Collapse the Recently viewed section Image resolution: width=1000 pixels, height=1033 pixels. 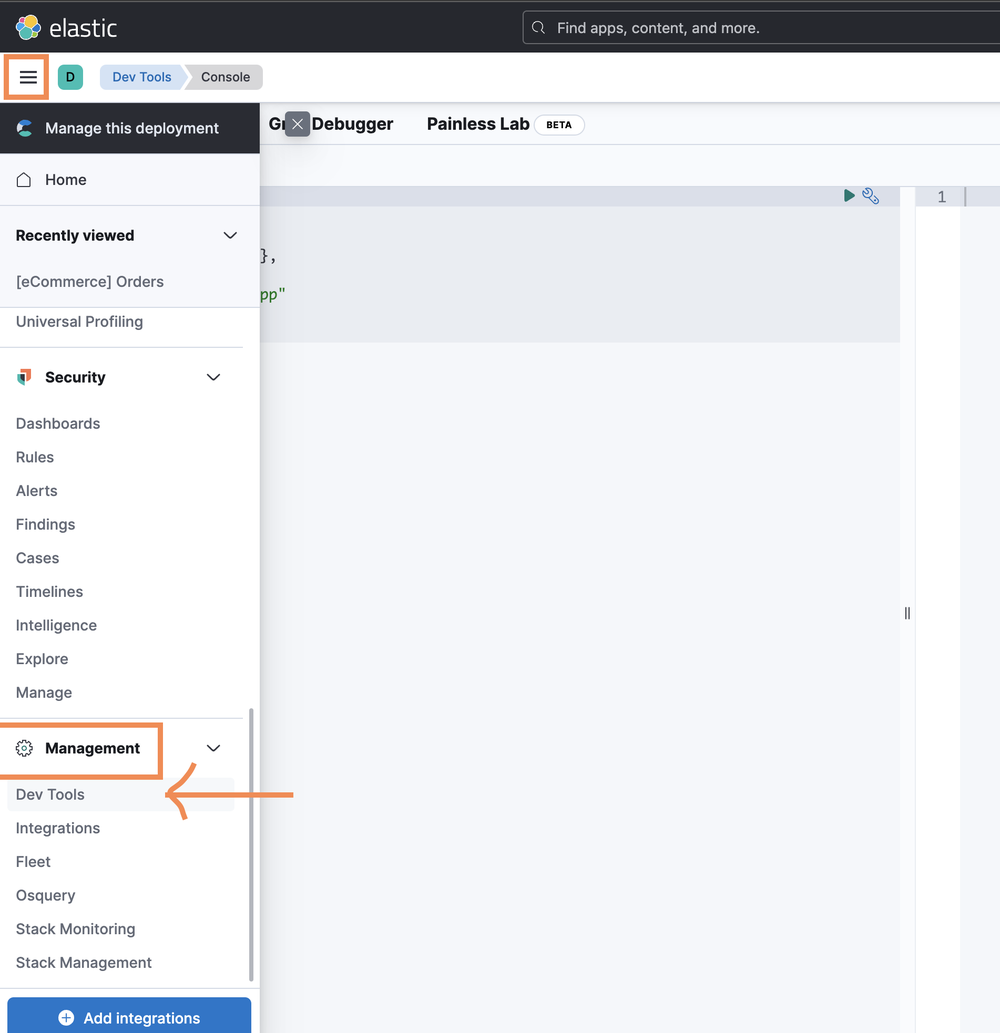(230, 236)
